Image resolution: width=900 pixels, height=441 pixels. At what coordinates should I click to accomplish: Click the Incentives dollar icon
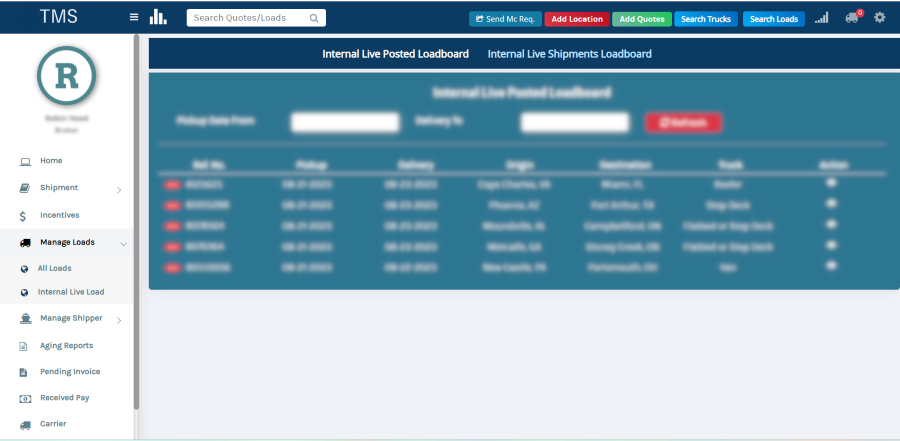click(24, 215)
